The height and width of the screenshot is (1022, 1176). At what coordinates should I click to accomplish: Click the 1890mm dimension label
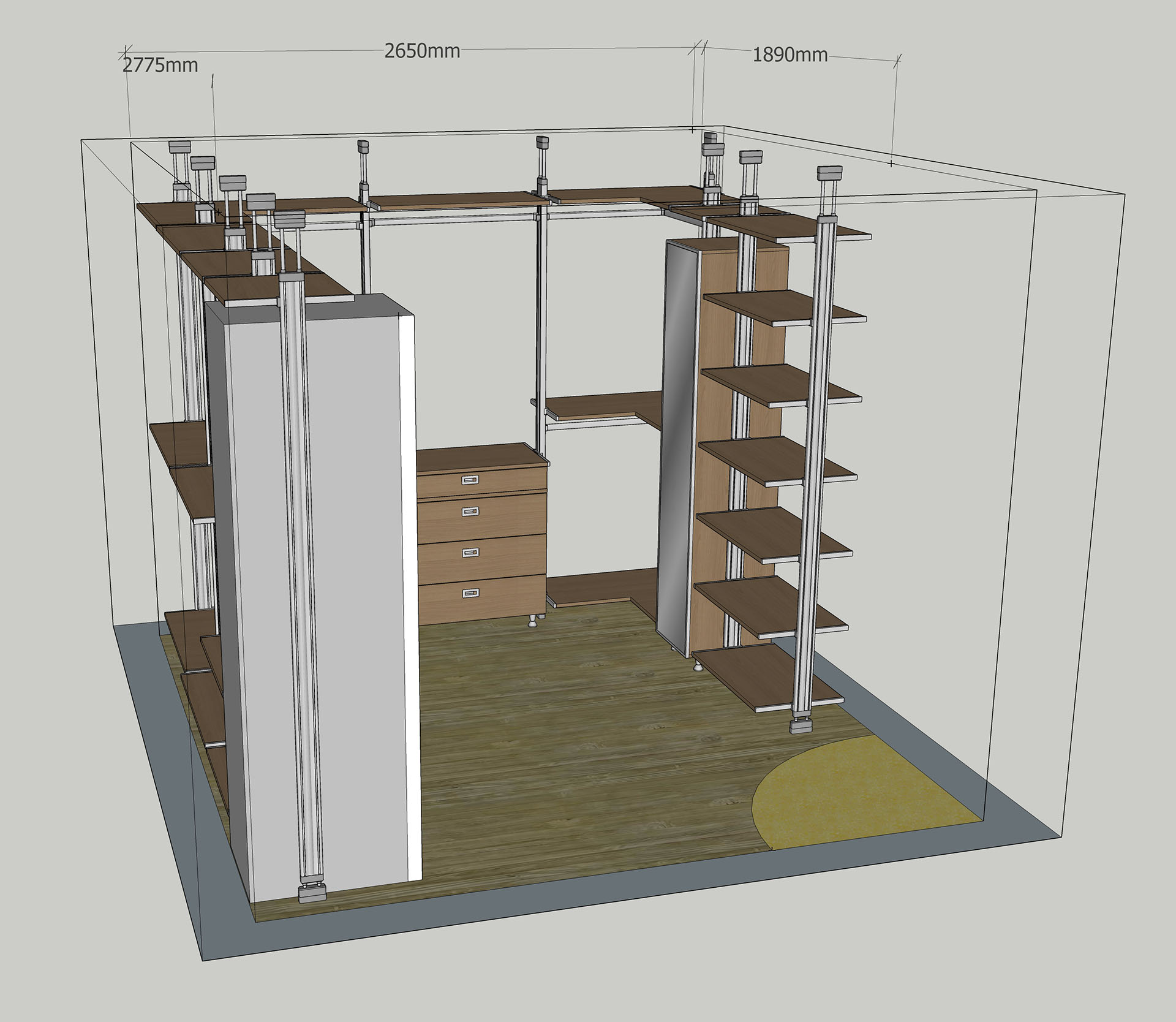click(x=790, y=55)
